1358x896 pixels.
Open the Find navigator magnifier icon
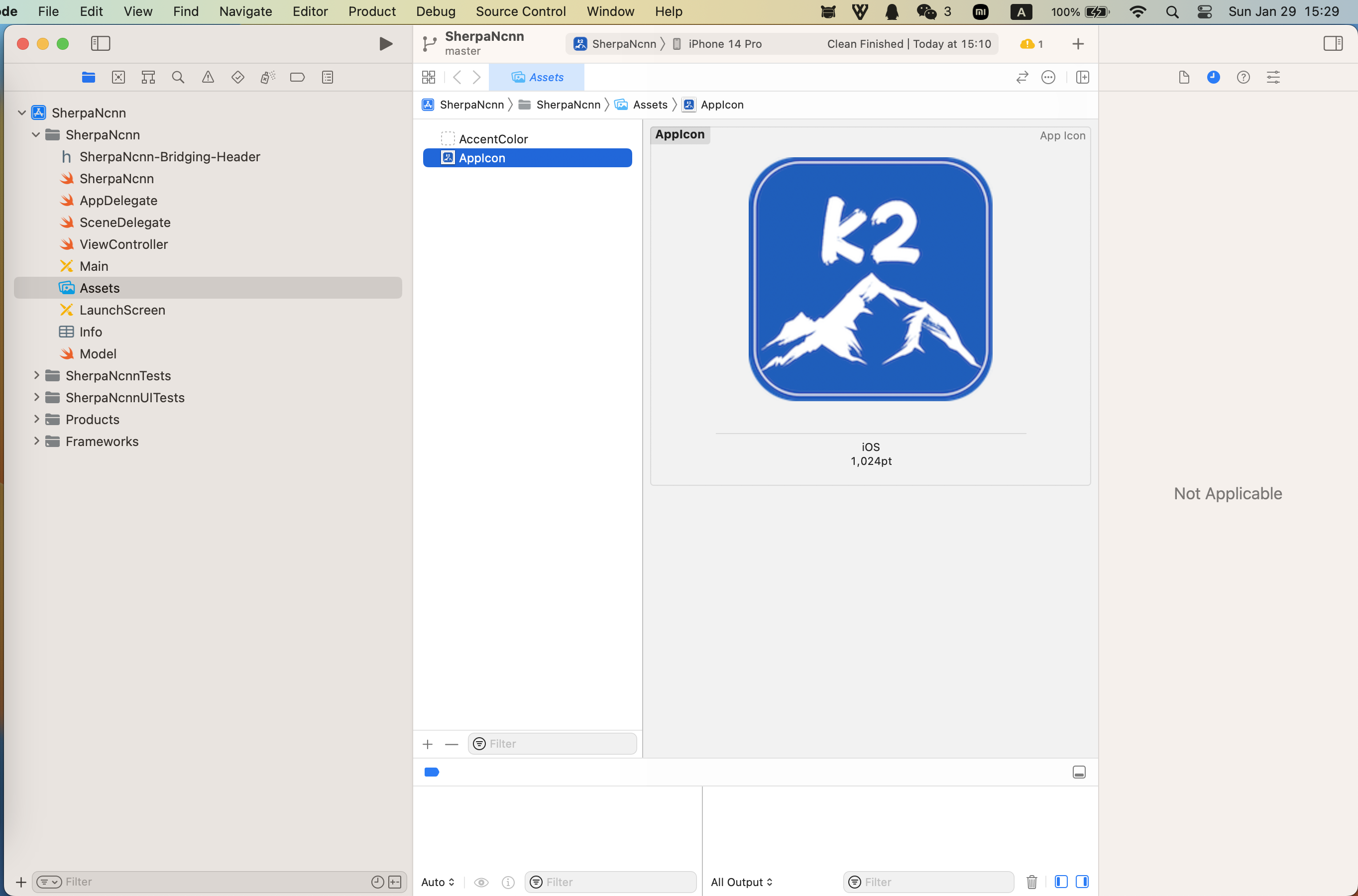pos(178,77)
